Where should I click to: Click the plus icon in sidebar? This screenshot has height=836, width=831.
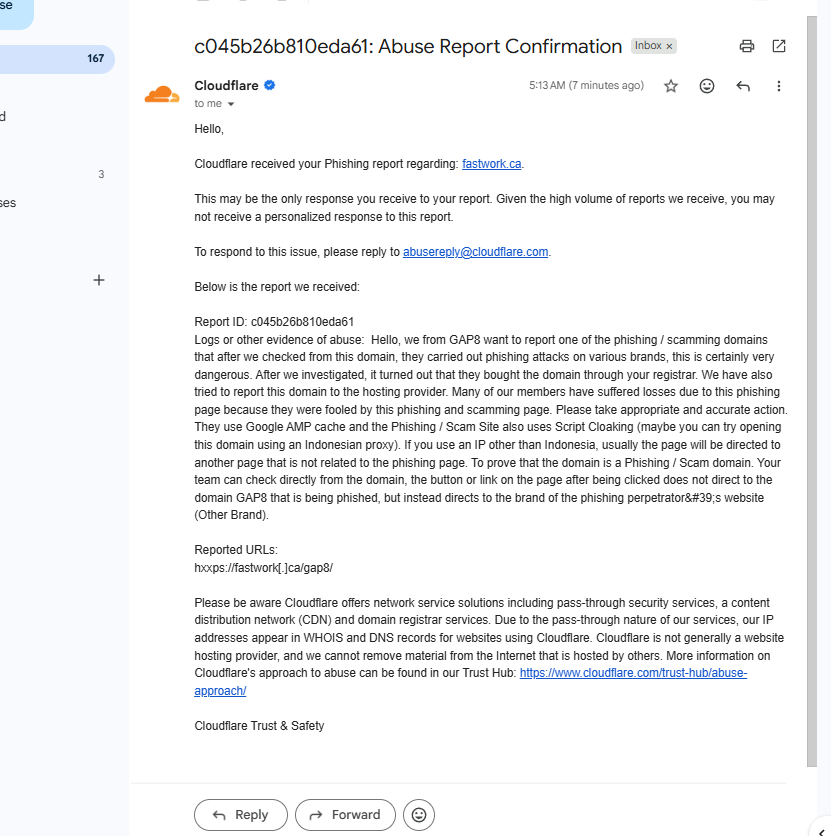pos(99,280)
